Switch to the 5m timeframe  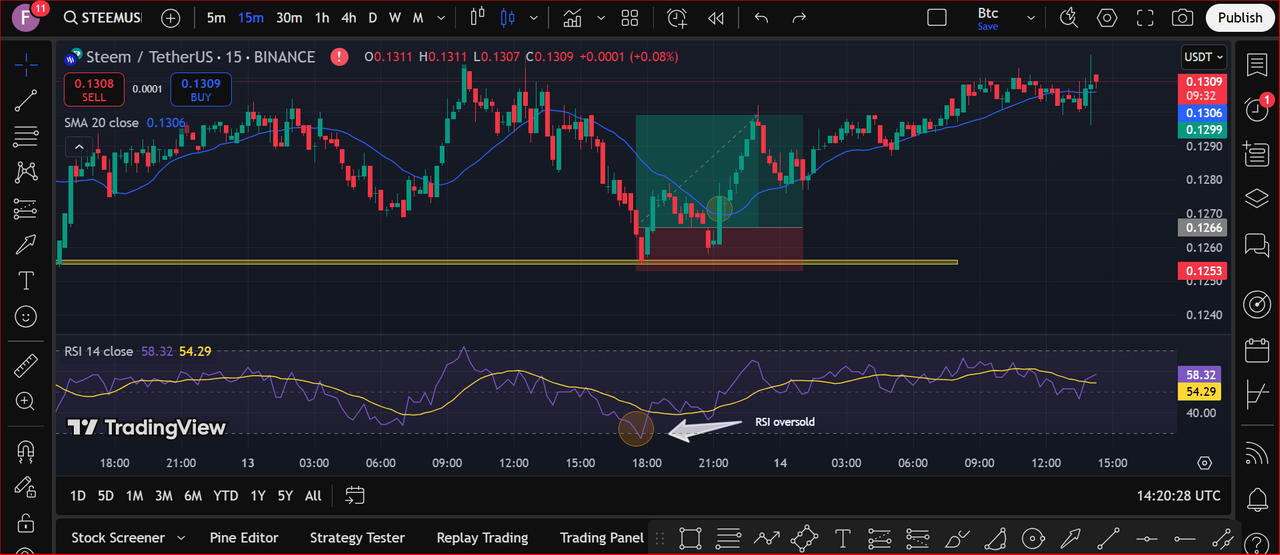click(x=216, y=18)
